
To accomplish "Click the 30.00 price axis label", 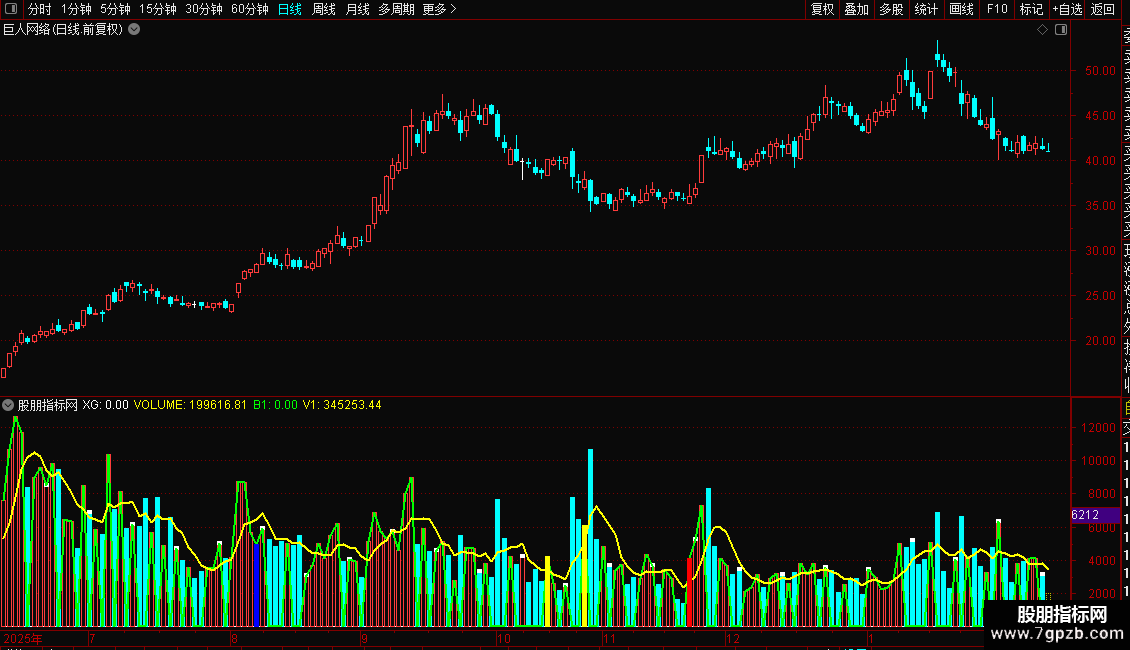I will point(1100,251).
